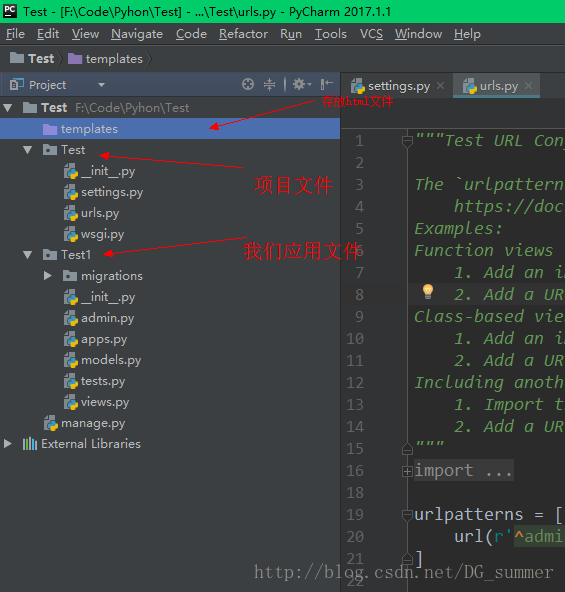565x592 pixels.
Task: Open the Project panel gear settings
Action: click(302, 84)
